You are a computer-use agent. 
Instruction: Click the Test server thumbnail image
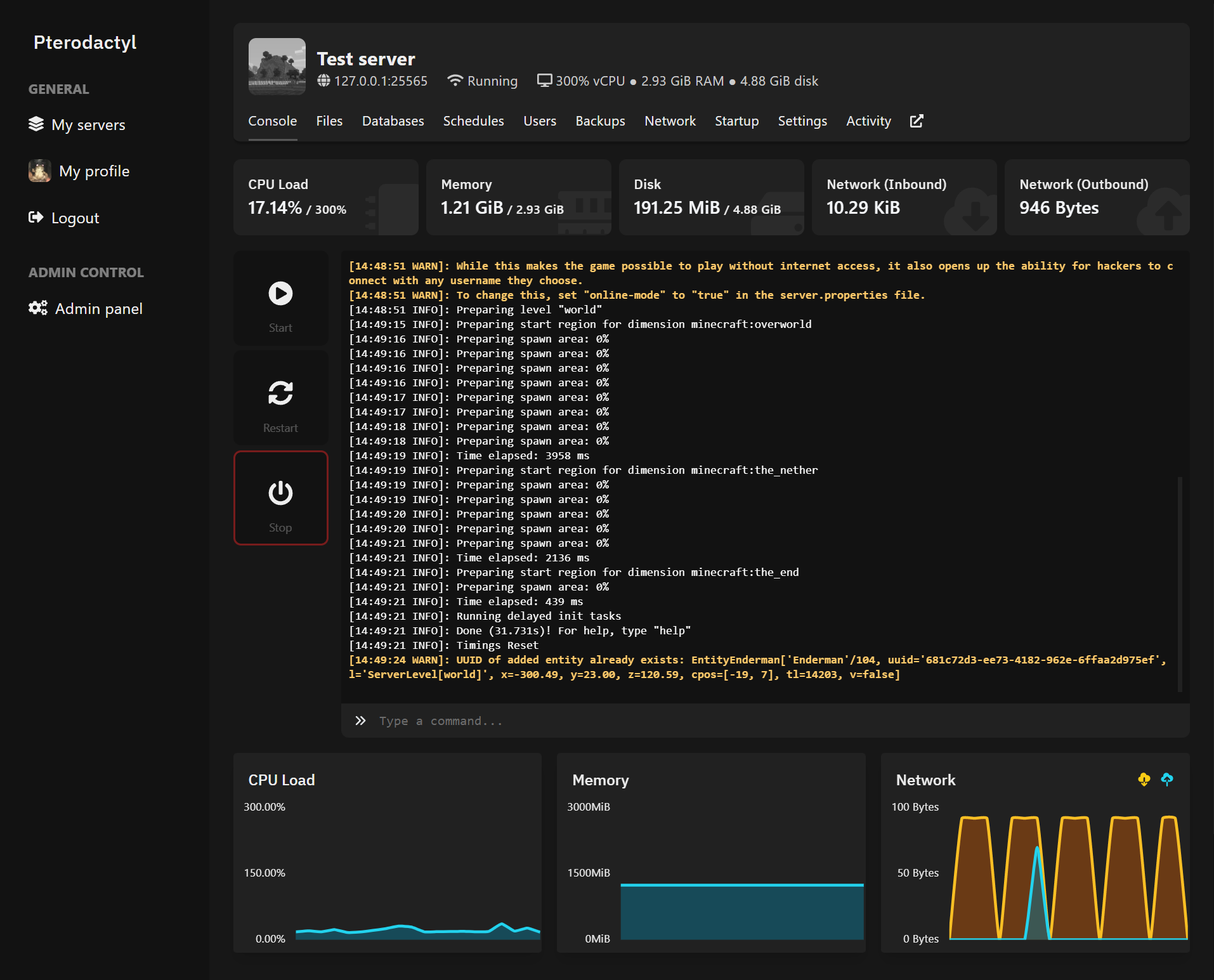tap(277, 67)
